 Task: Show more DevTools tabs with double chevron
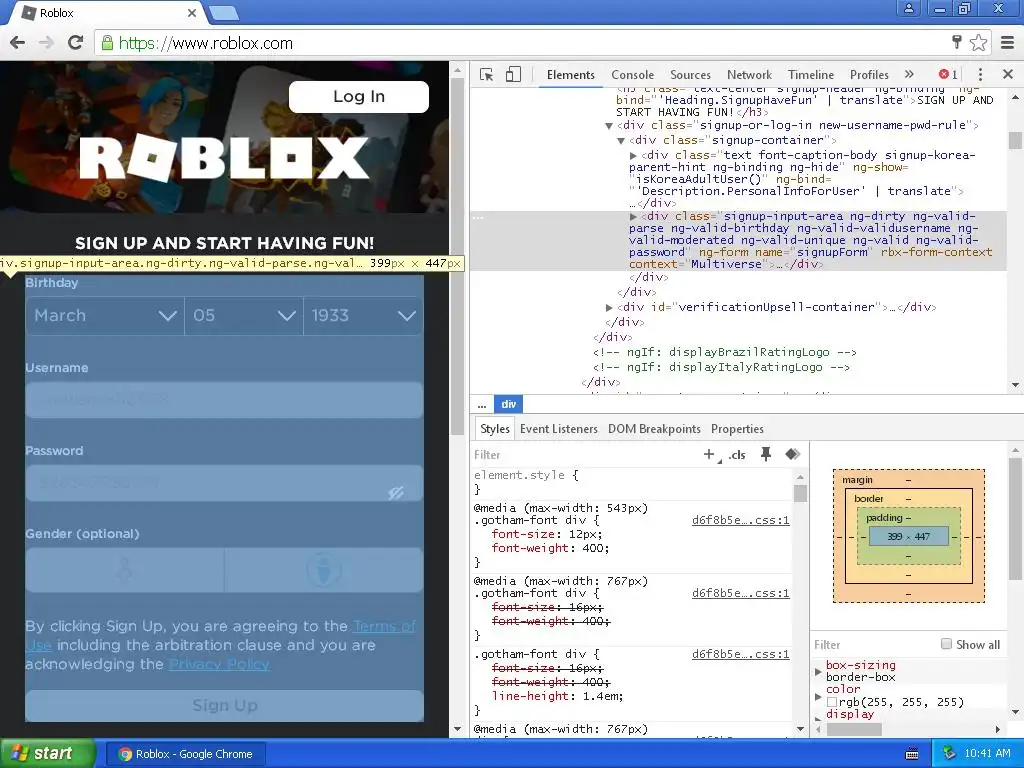(909, 74)
